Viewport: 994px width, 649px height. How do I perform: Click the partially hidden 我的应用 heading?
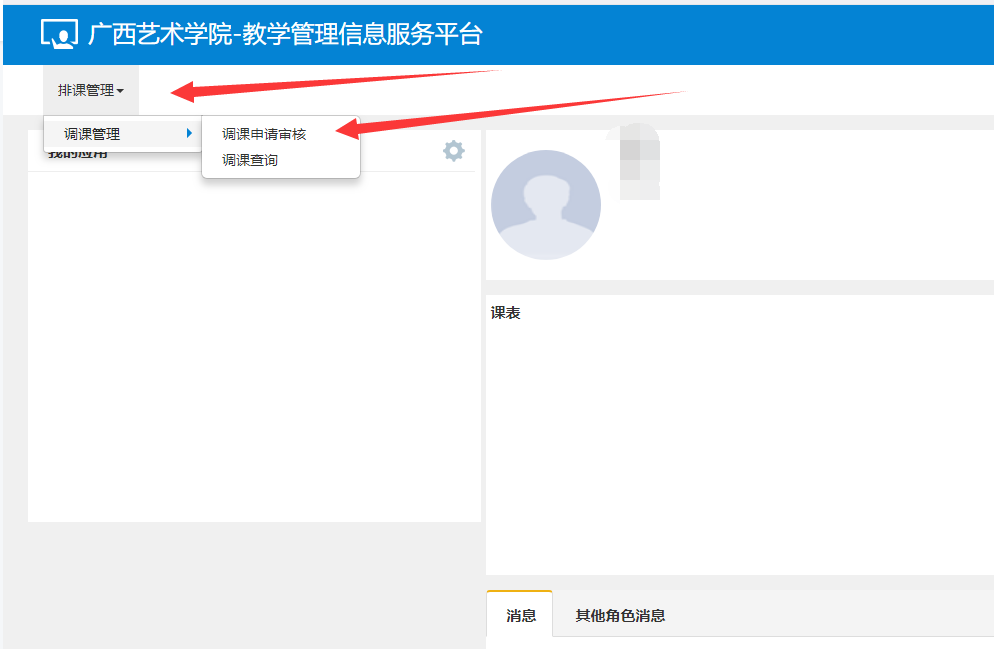click(x=78, y=155)
